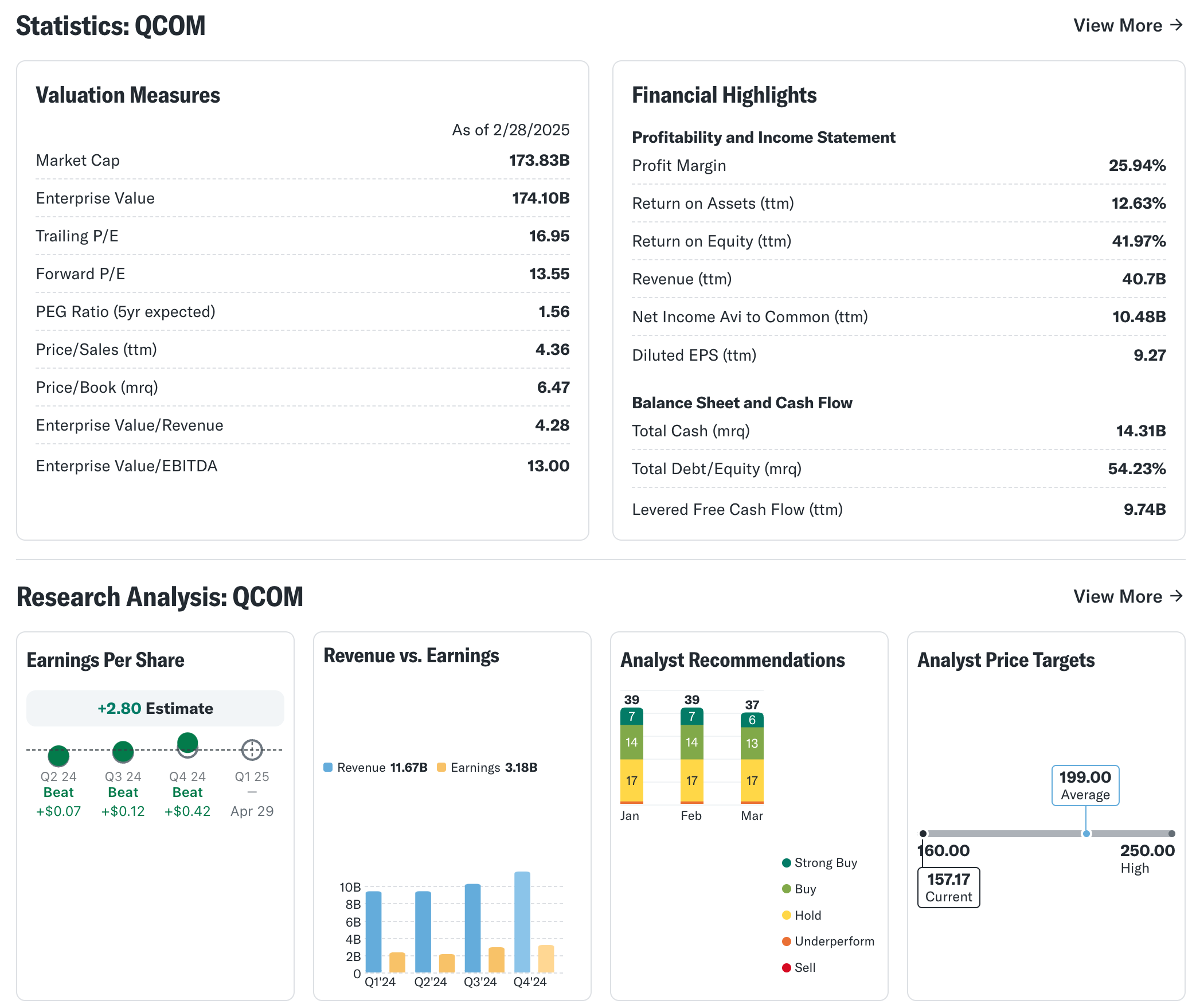Viewport: 1196px width, 1008px height.
Task: Click the Underperform legend dot
Action: point(787,941)
